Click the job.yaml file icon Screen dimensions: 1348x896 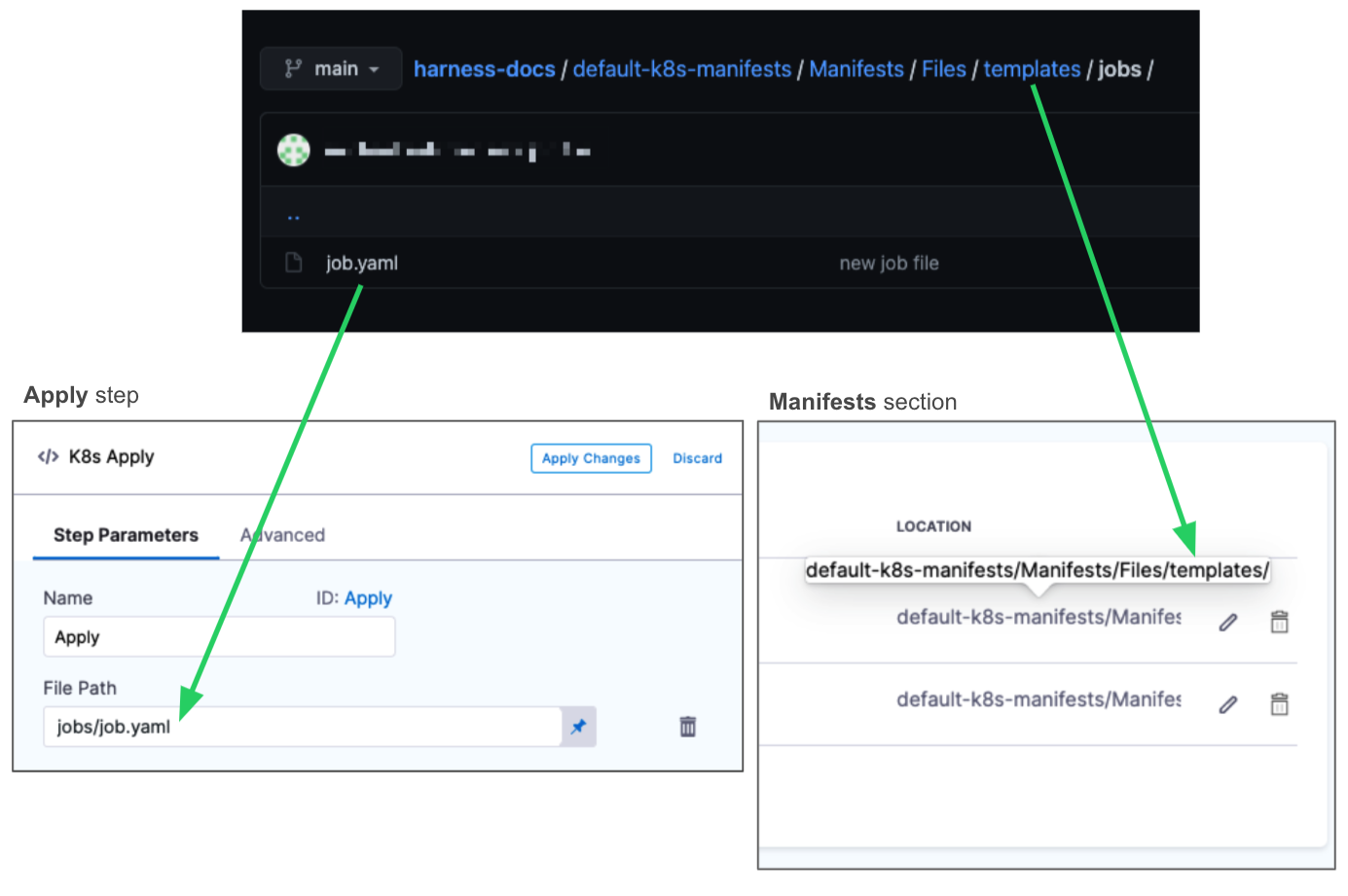(293, 263)
